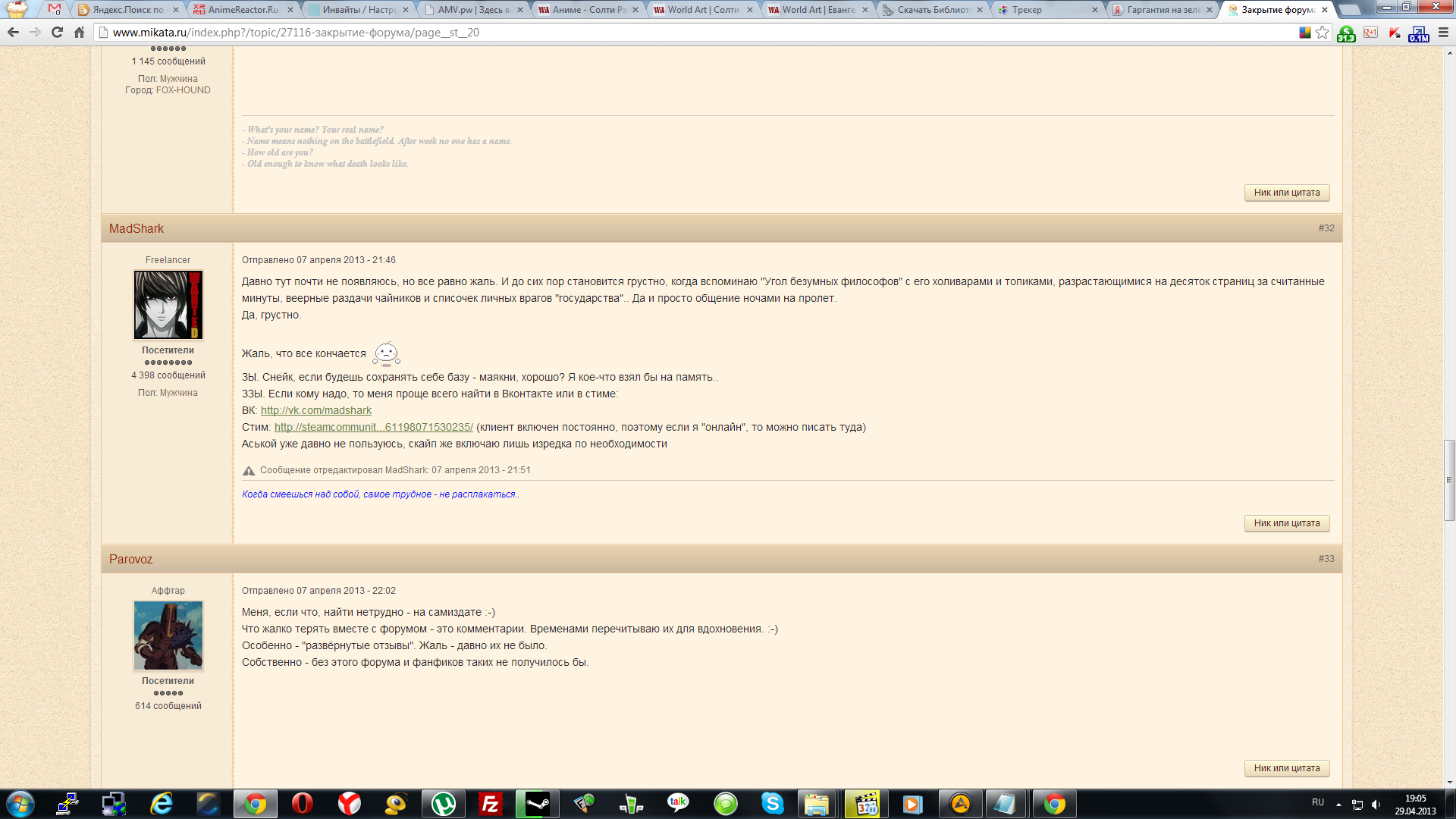Screen dimensions: 1456x819
Task: Open the steamcommunity profile link
Action: (373, 427)
